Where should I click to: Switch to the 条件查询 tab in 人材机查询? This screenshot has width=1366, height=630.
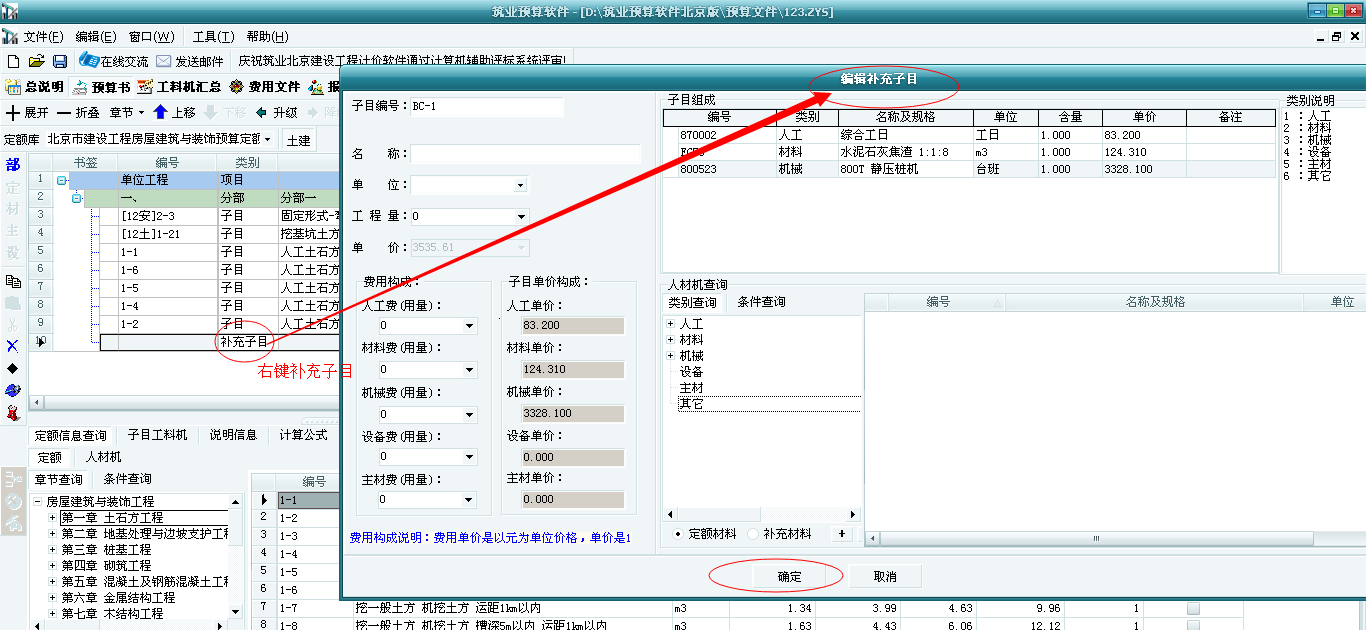[x=761, y=302]
